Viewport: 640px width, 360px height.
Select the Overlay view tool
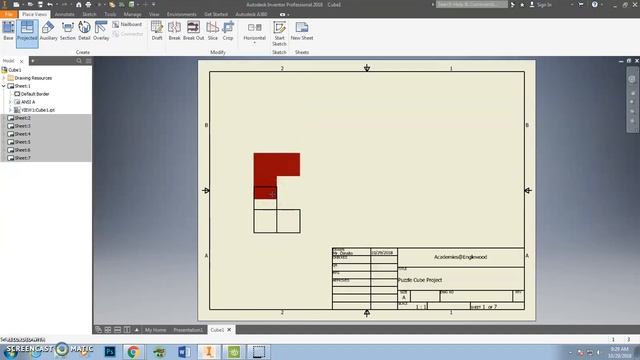pos(101,31)
